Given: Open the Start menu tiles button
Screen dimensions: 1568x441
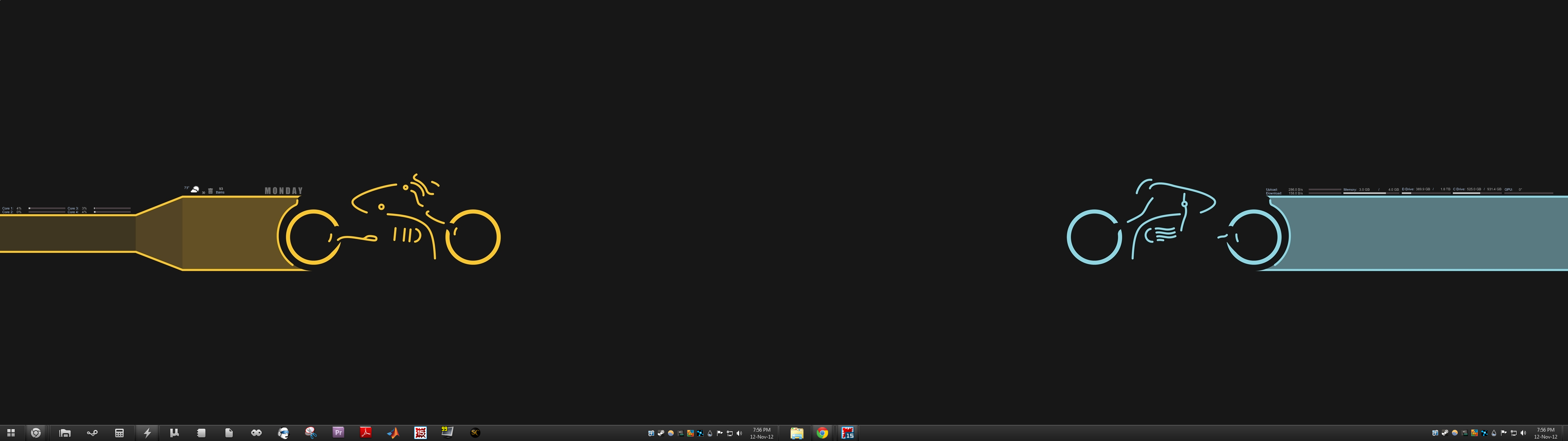Looking at the screenshot, I should [10, 433].
